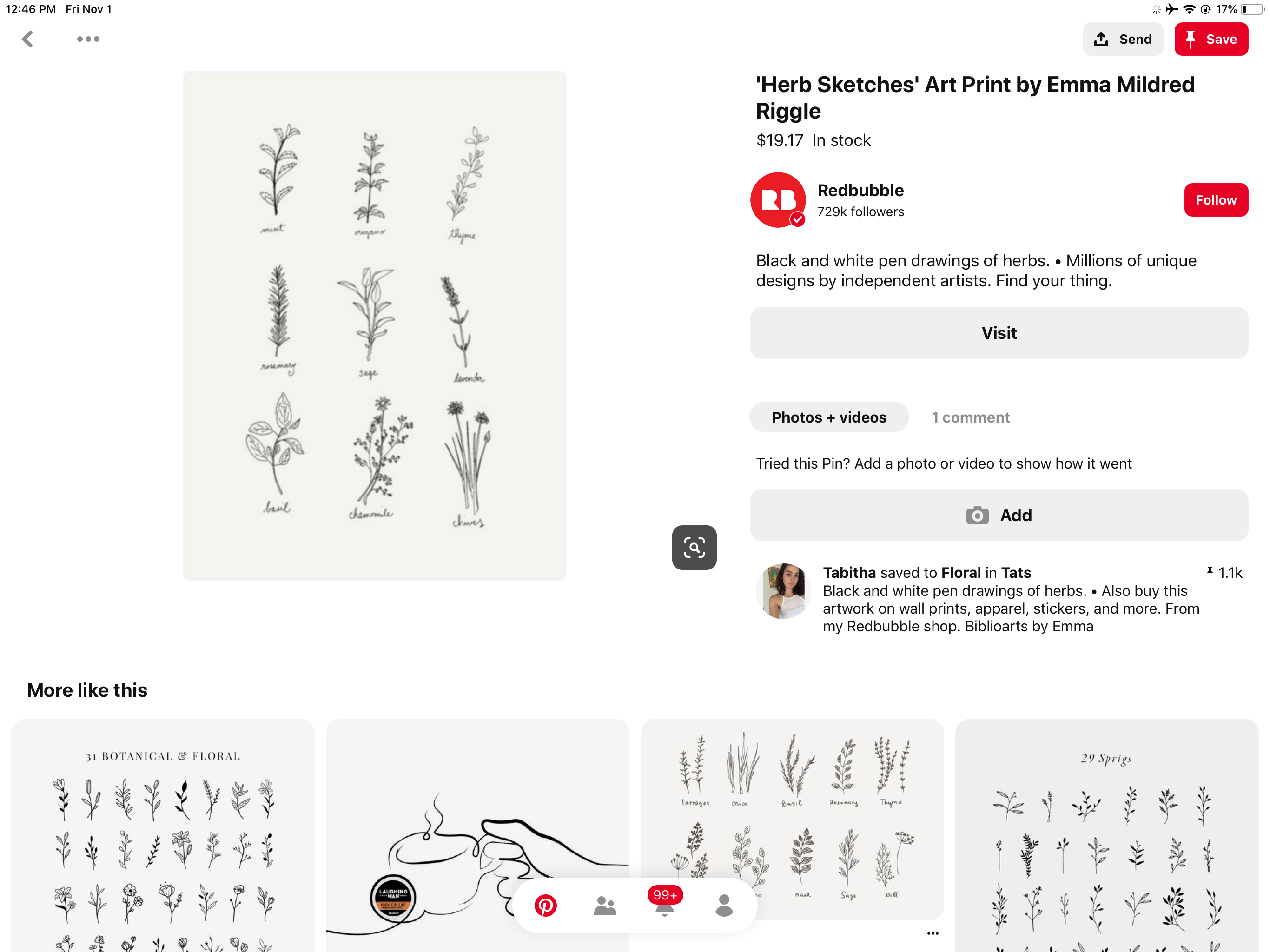Switch to the 1 comment tab
Viewport: 1270px width, 952px height.
tap(970, 417)
